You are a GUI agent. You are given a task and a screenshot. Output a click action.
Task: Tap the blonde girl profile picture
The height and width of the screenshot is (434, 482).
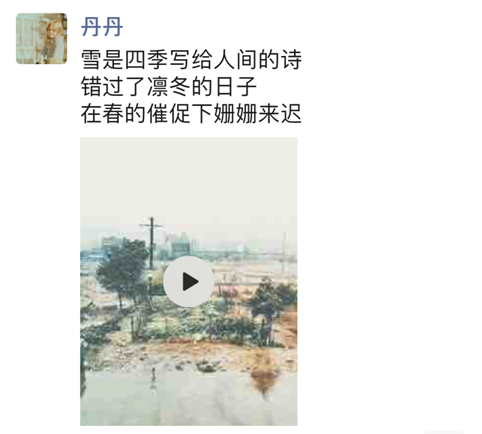[x=41, y=38]
